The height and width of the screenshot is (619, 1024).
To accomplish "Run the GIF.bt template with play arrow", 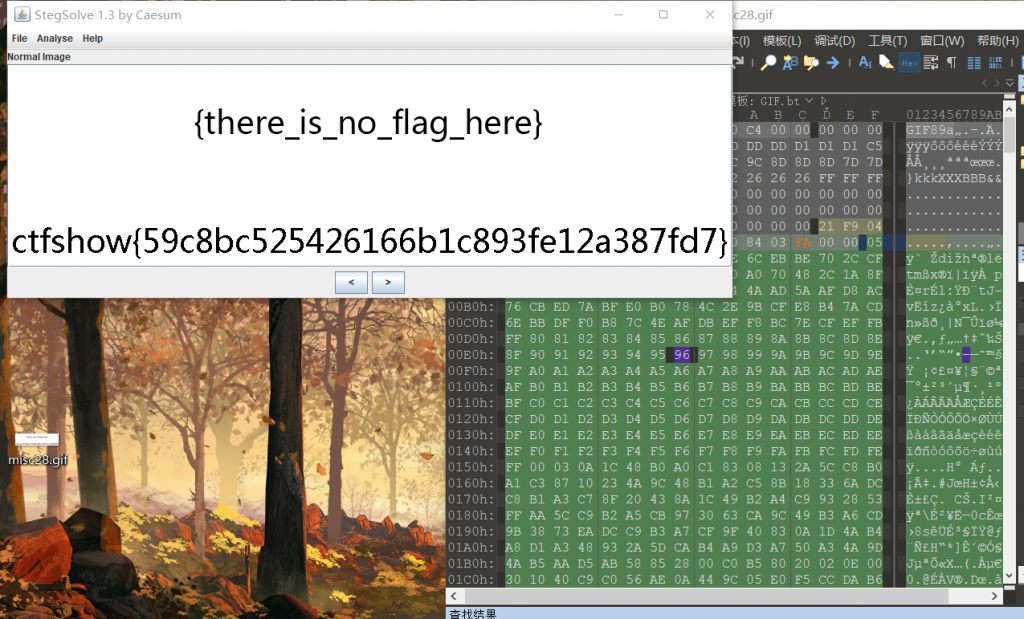I will click(x=823, y=100).
